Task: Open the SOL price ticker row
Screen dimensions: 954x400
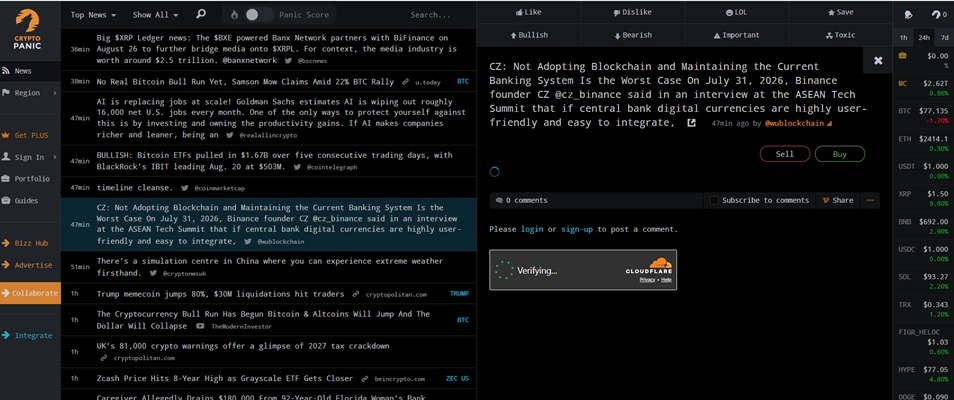Action: (923, 281)
